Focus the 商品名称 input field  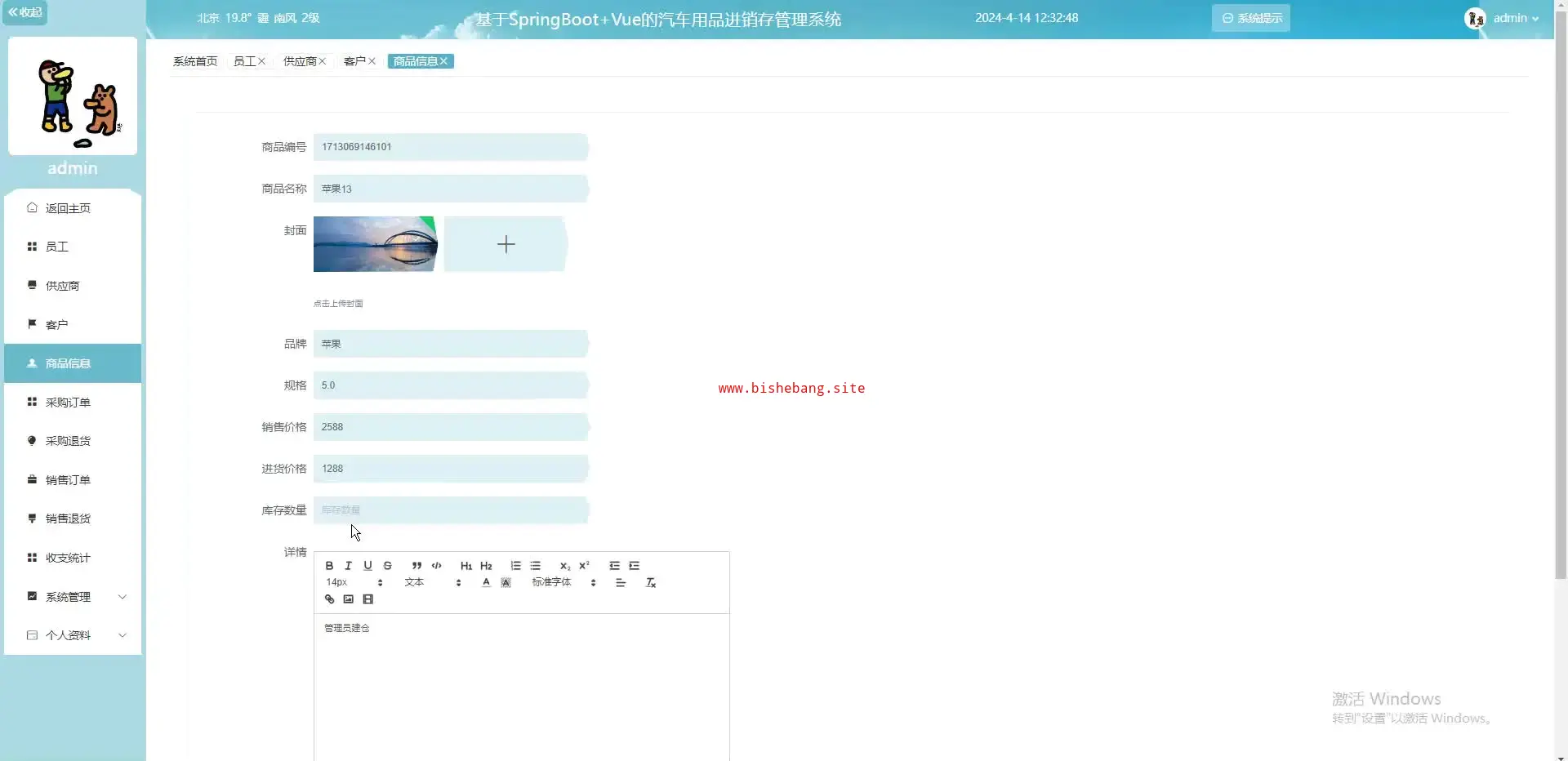click(451, 189)
